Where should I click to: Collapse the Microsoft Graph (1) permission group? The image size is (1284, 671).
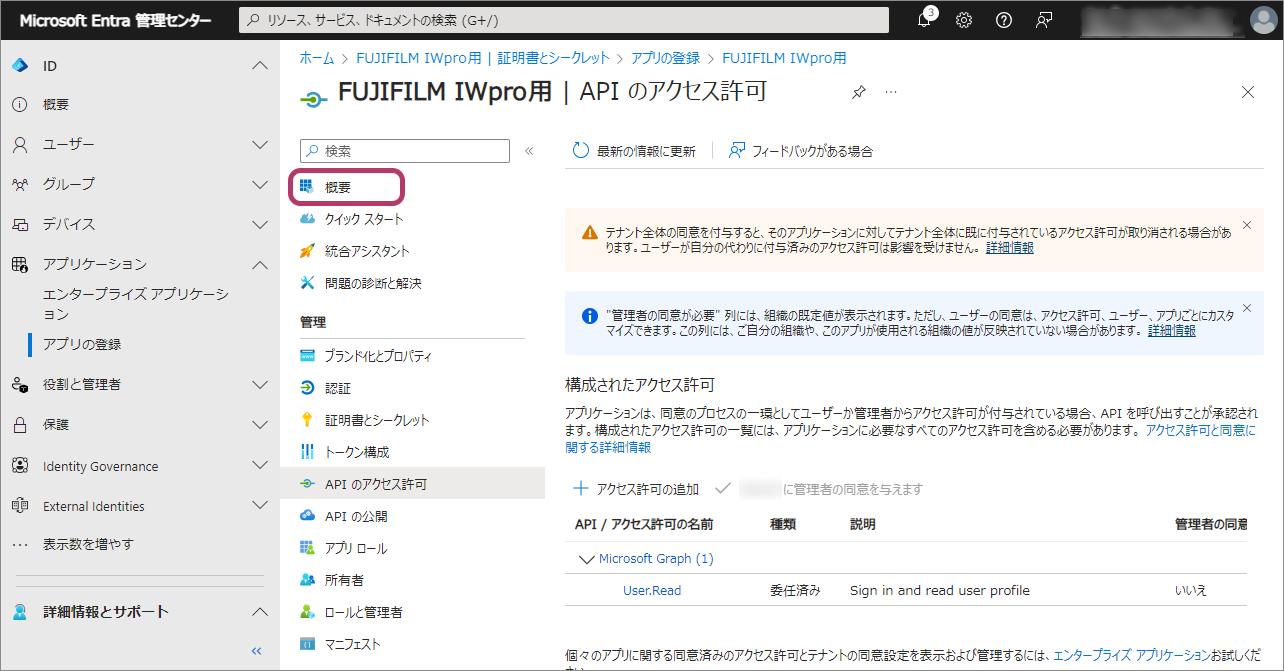click(586, 559)
